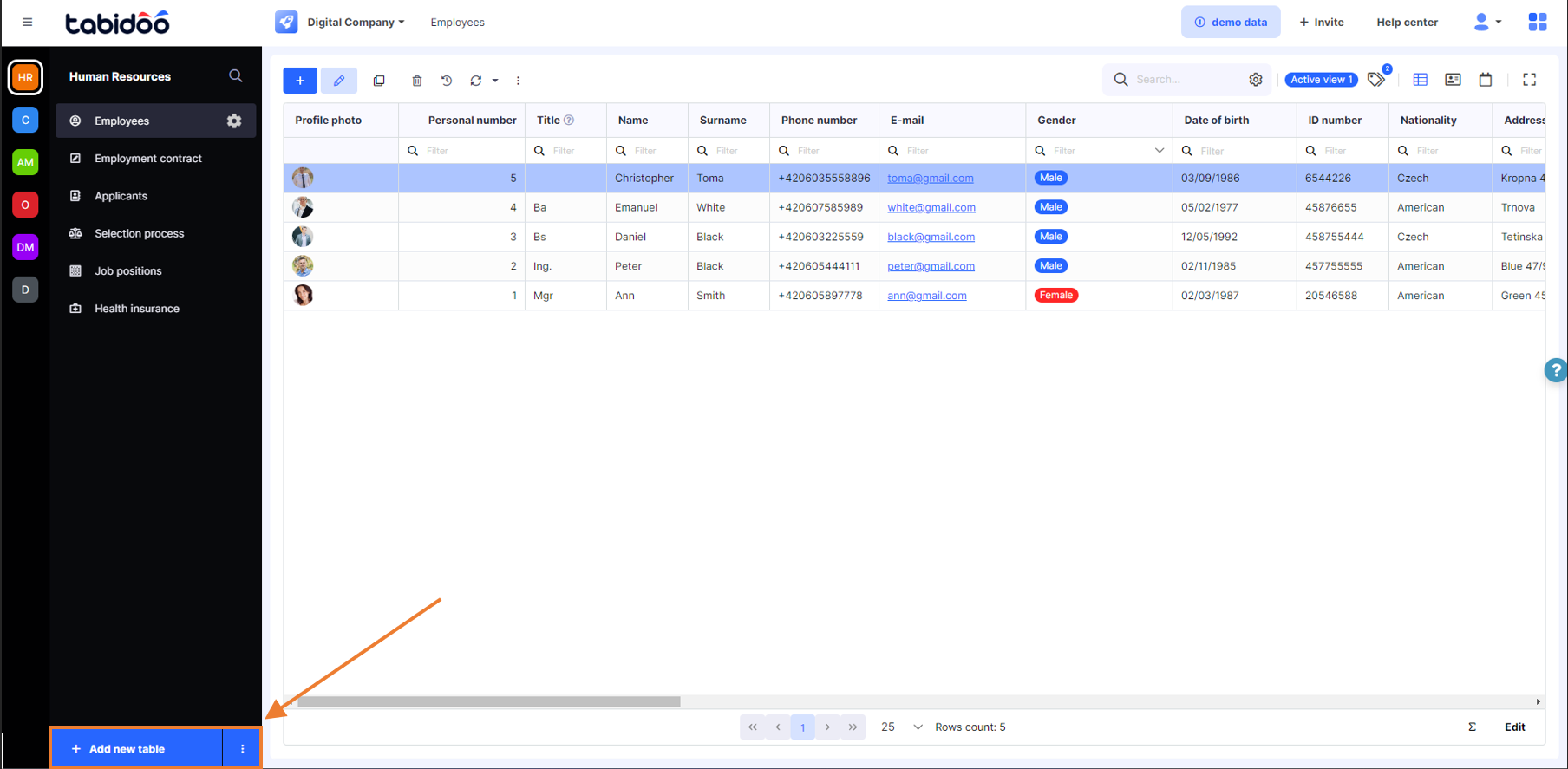The width and height of the screenshot is (1568, 769).
Task: Open the Gender filter dropdown
Action: click(x=1159, y=151)
